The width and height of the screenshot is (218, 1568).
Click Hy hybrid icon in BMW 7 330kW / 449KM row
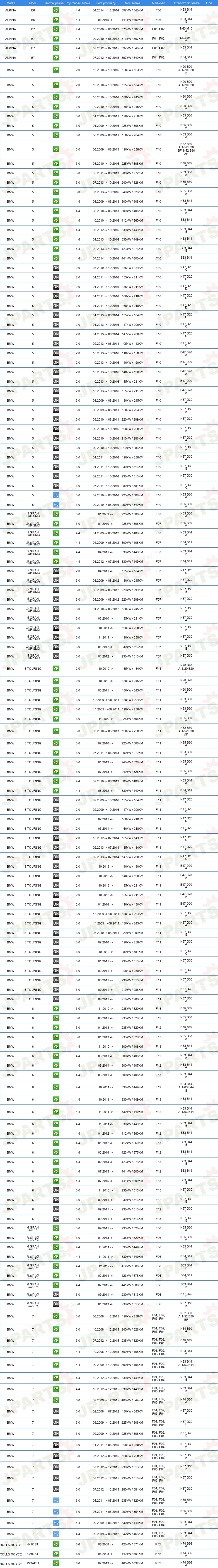tap(56, 1523)
